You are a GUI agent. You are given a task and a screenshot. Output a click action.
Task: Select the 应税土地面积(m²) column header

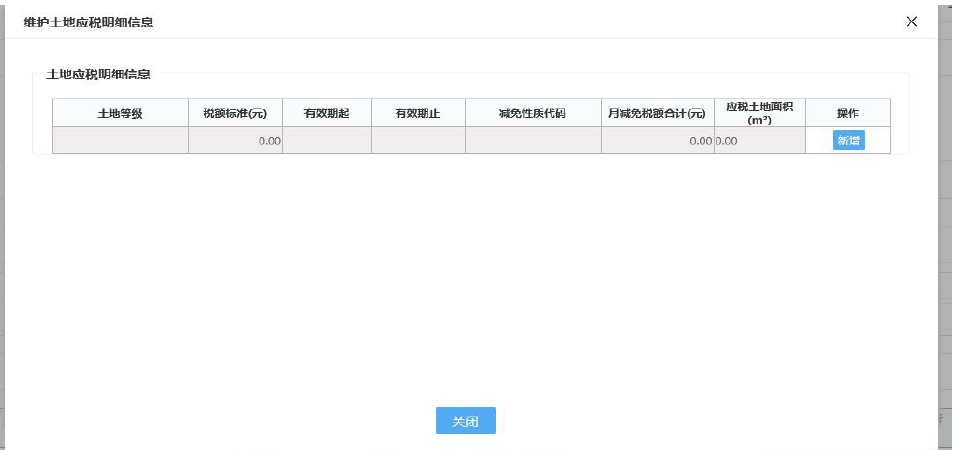759,113
